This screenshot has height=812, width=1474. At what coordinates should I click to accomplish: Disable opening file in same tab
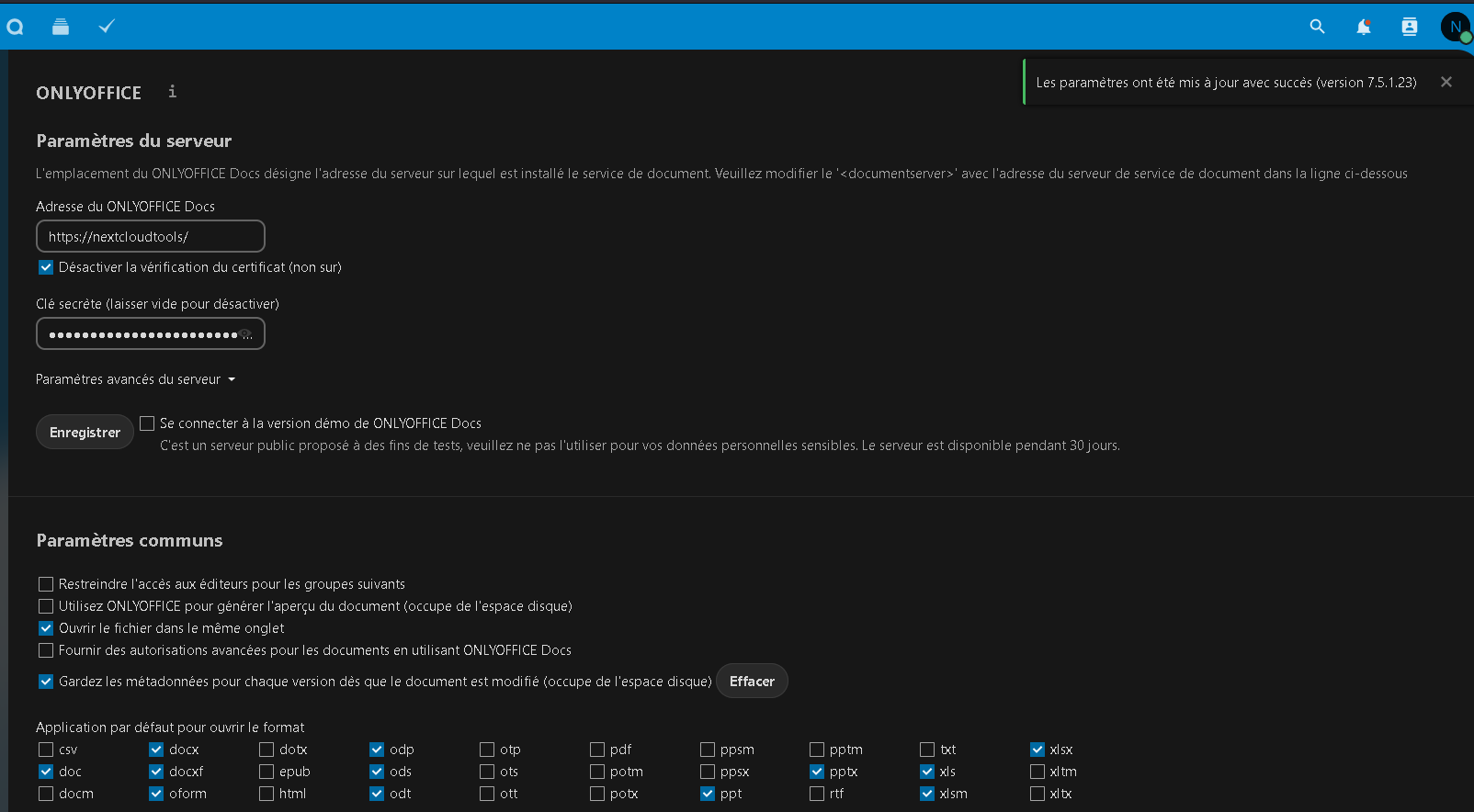[46, 628]
